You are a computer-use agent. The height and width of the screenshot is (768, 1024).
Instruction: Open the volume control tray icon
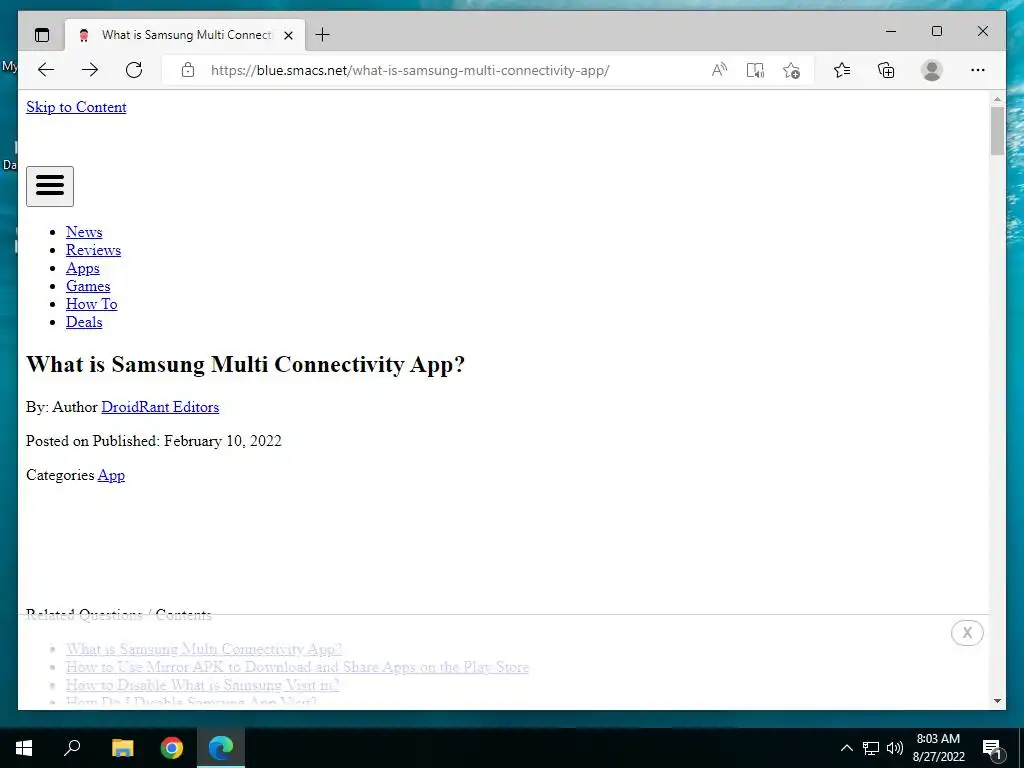click(x=895, y=748)
